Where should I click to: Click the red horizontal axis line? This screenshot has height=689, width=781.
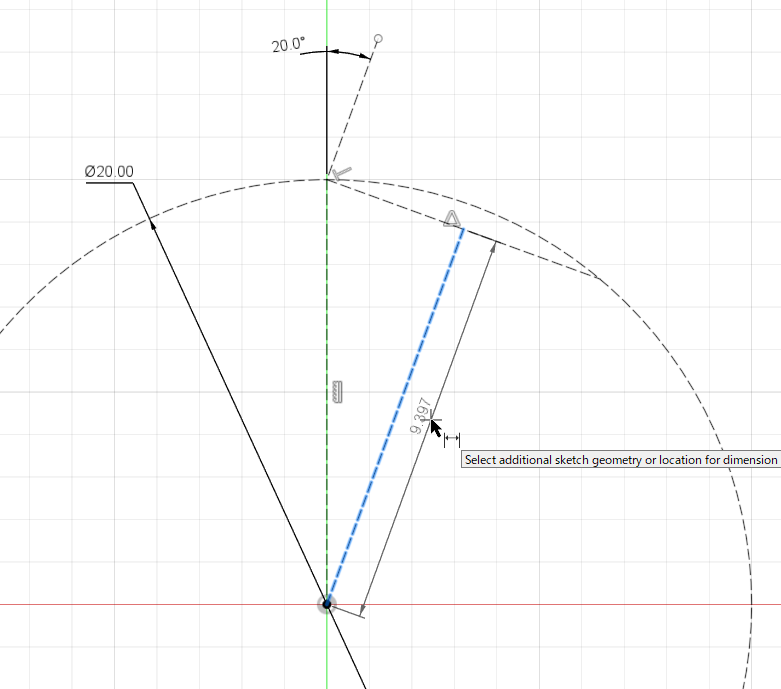click(600, 604)
